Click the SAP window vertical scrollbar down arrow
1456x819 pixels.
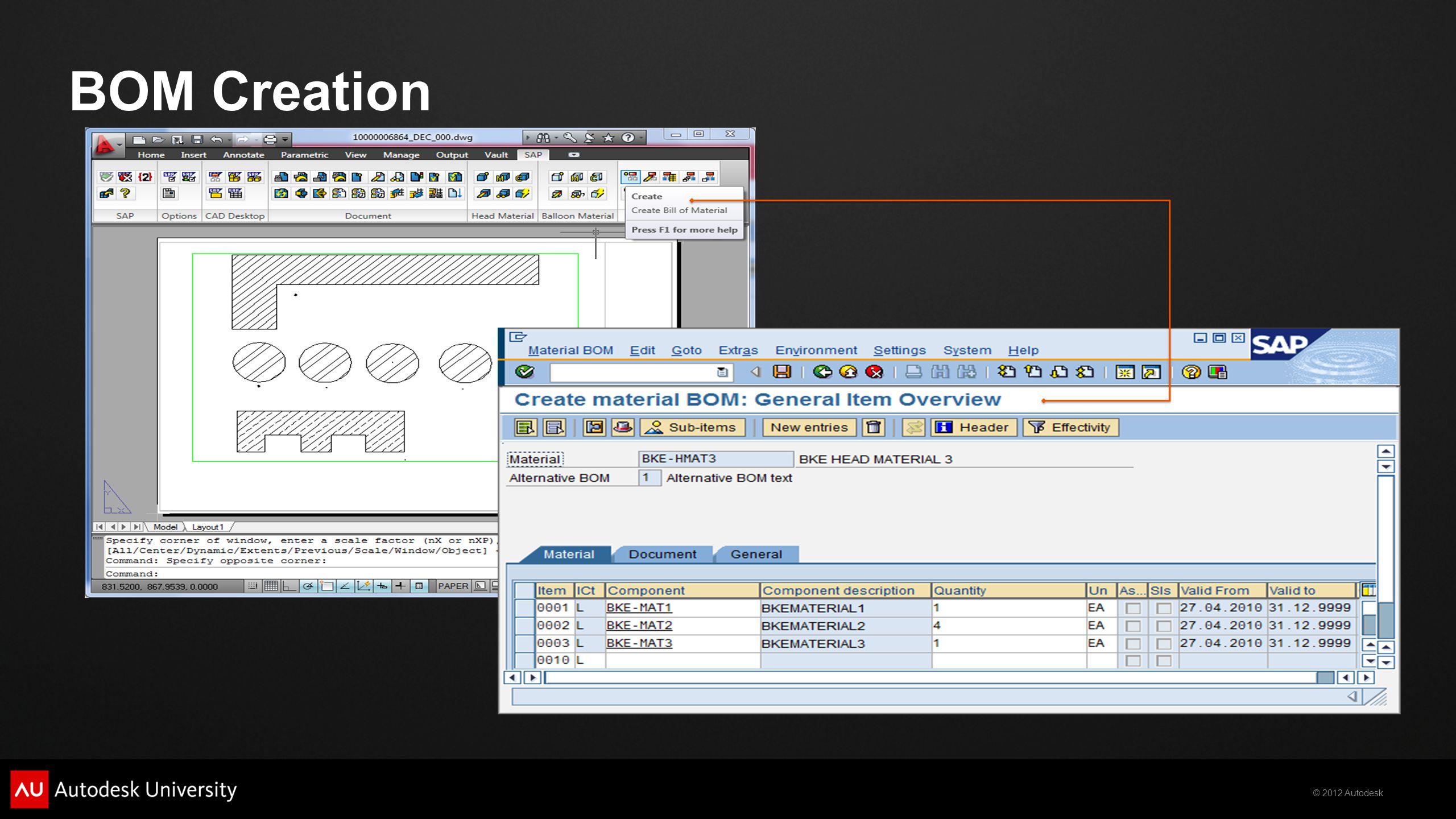(x=1386, y=662)
